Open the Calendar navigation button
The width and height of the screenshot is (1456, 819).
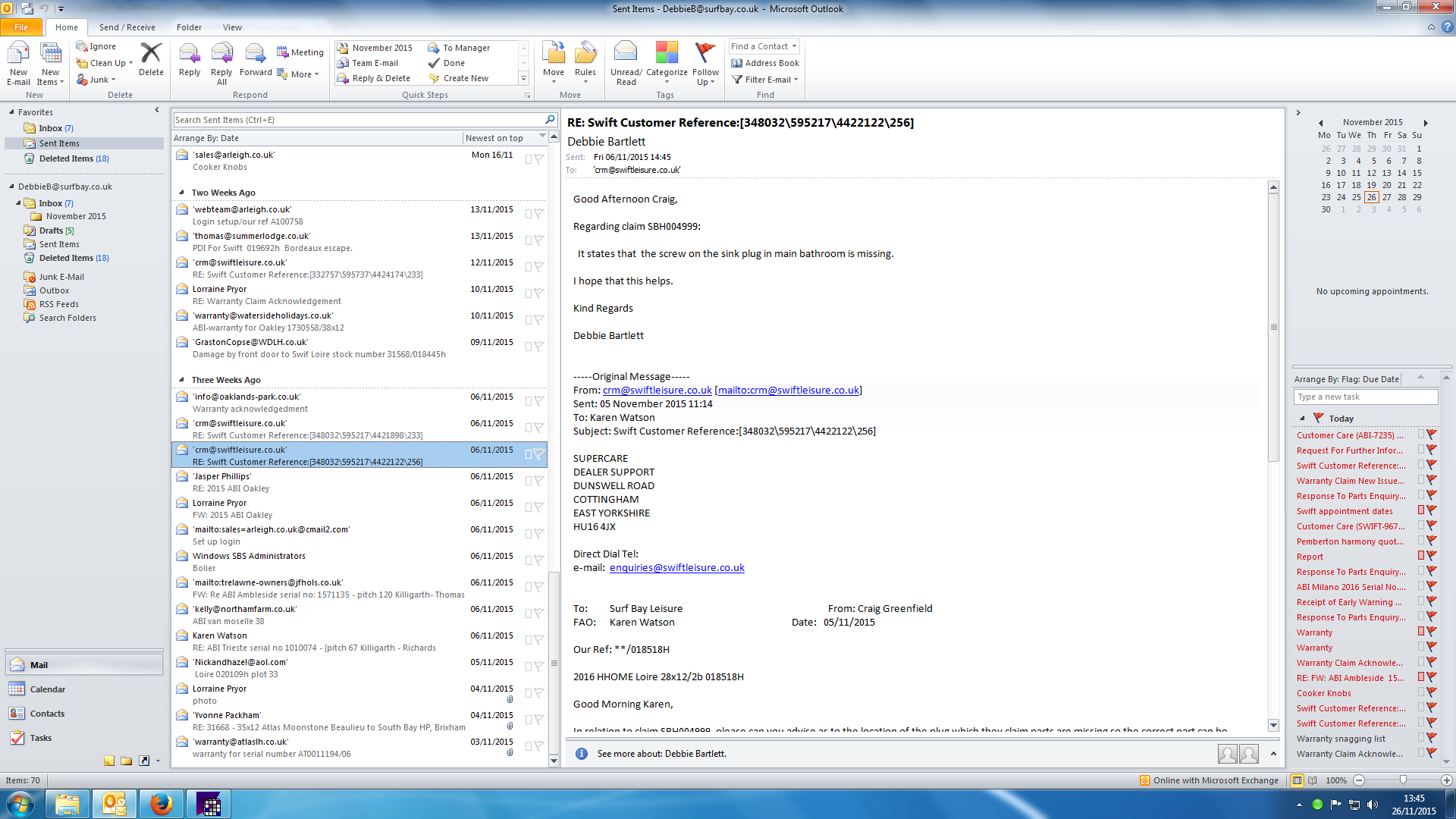click(x=47, y=689)
